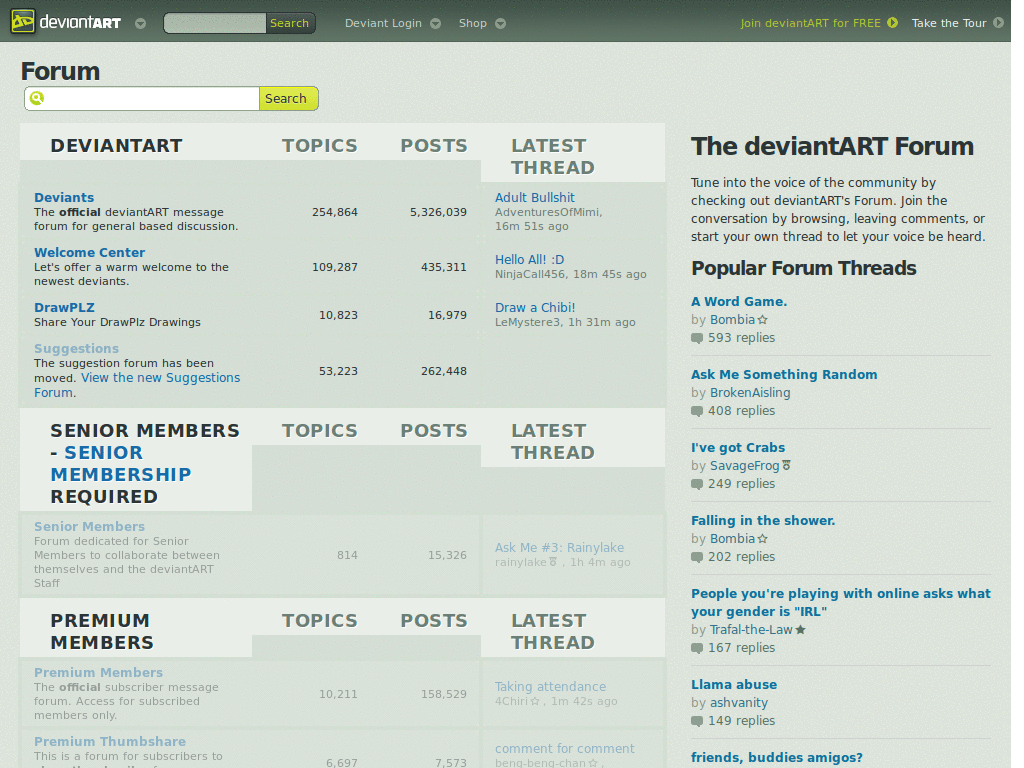The width and height of the screenshot is (1024, 768).
Task: Open friends, buddies amigos? thread
Action: pos(777,758)
